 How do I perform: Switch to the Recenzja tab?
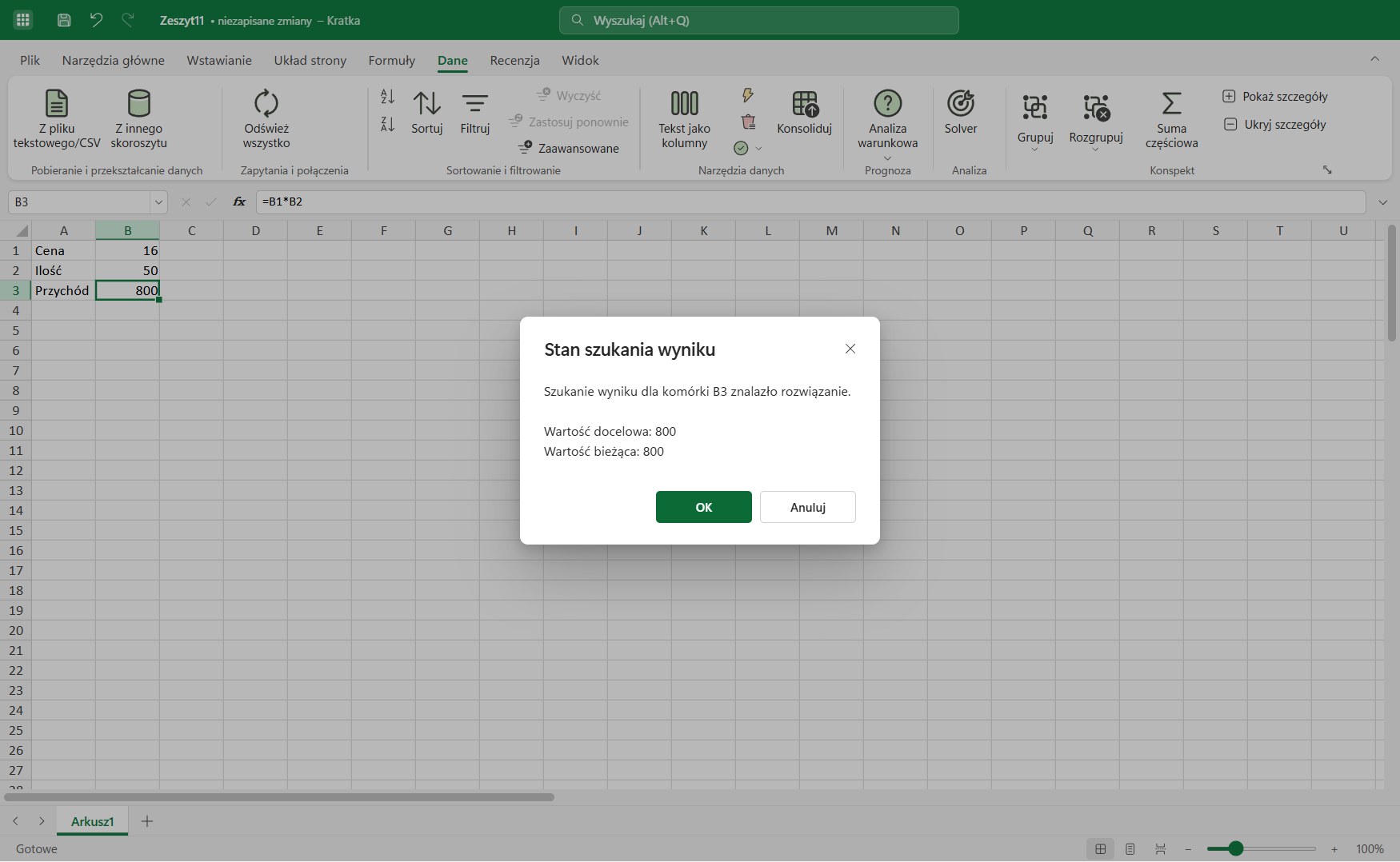[515, 61]
